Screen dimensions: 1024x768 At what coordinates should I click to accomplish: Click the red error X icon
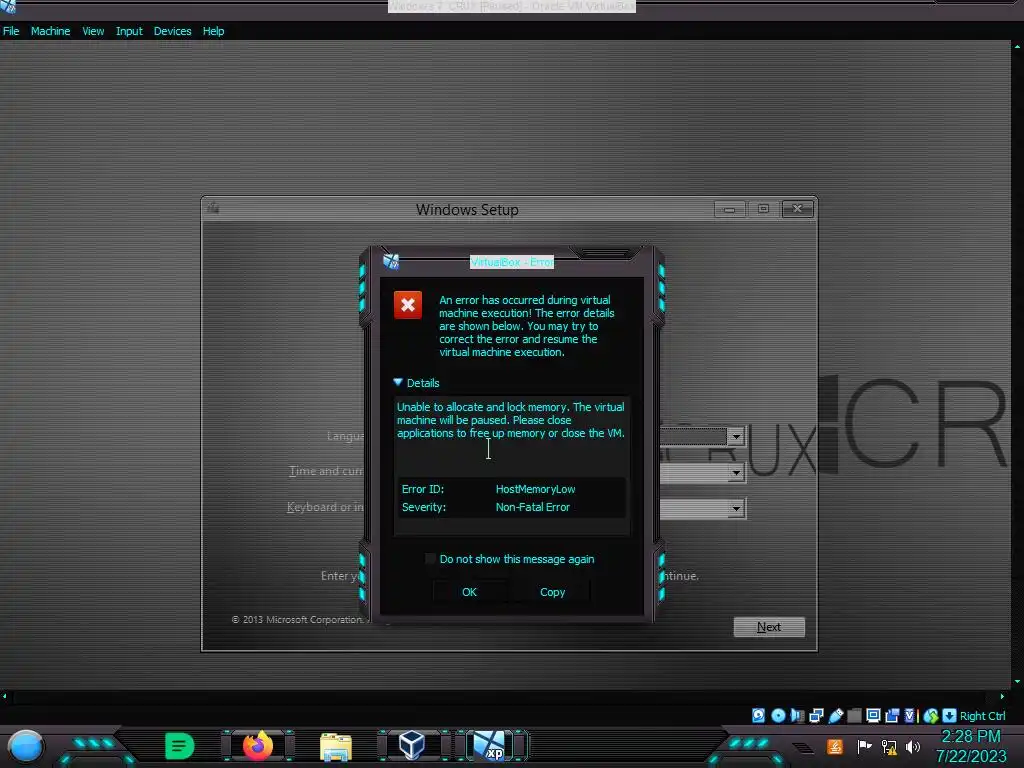click(x=408, y=305)
